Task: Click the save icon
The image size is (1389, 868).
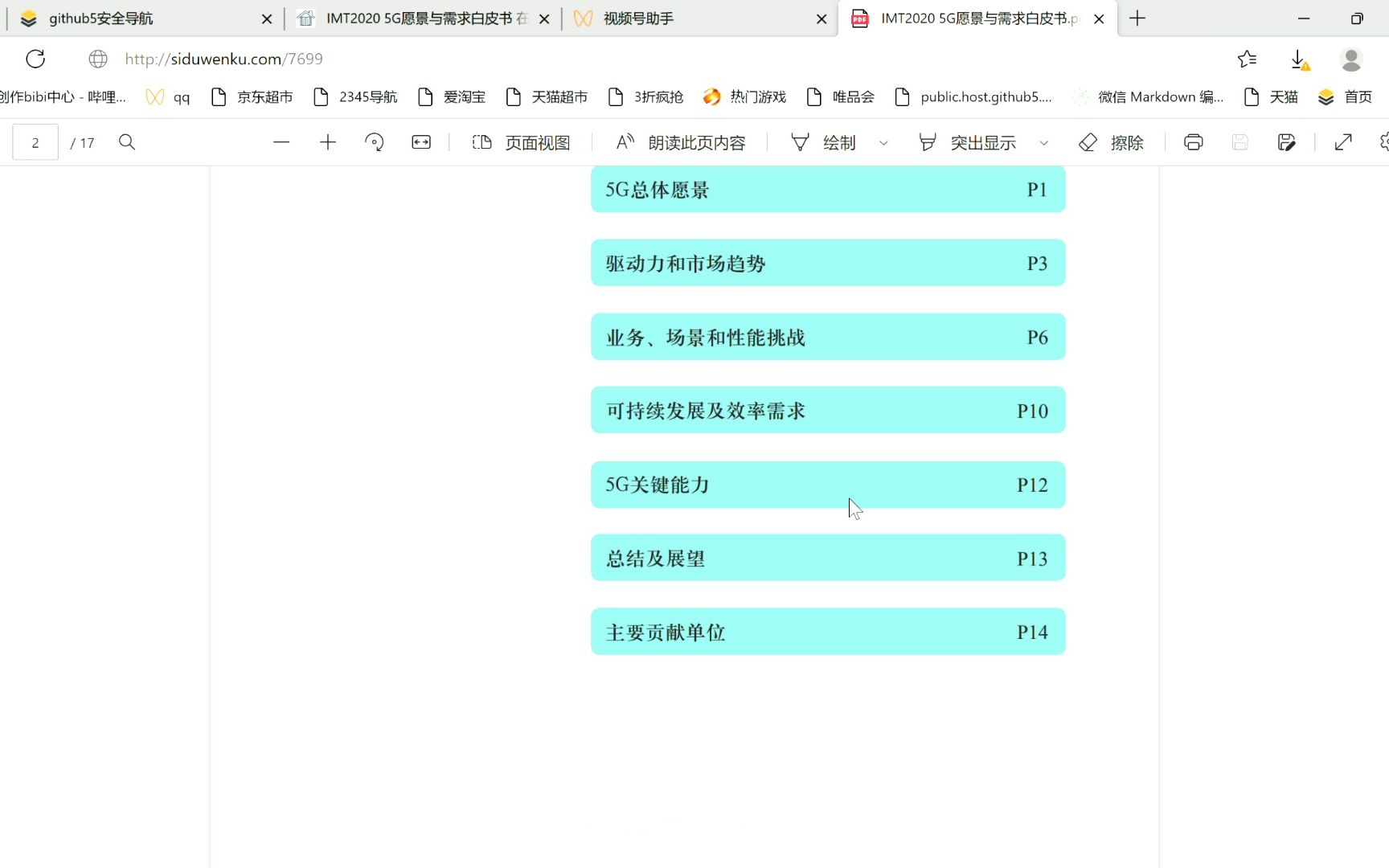Action: (x=1240, y=142)
